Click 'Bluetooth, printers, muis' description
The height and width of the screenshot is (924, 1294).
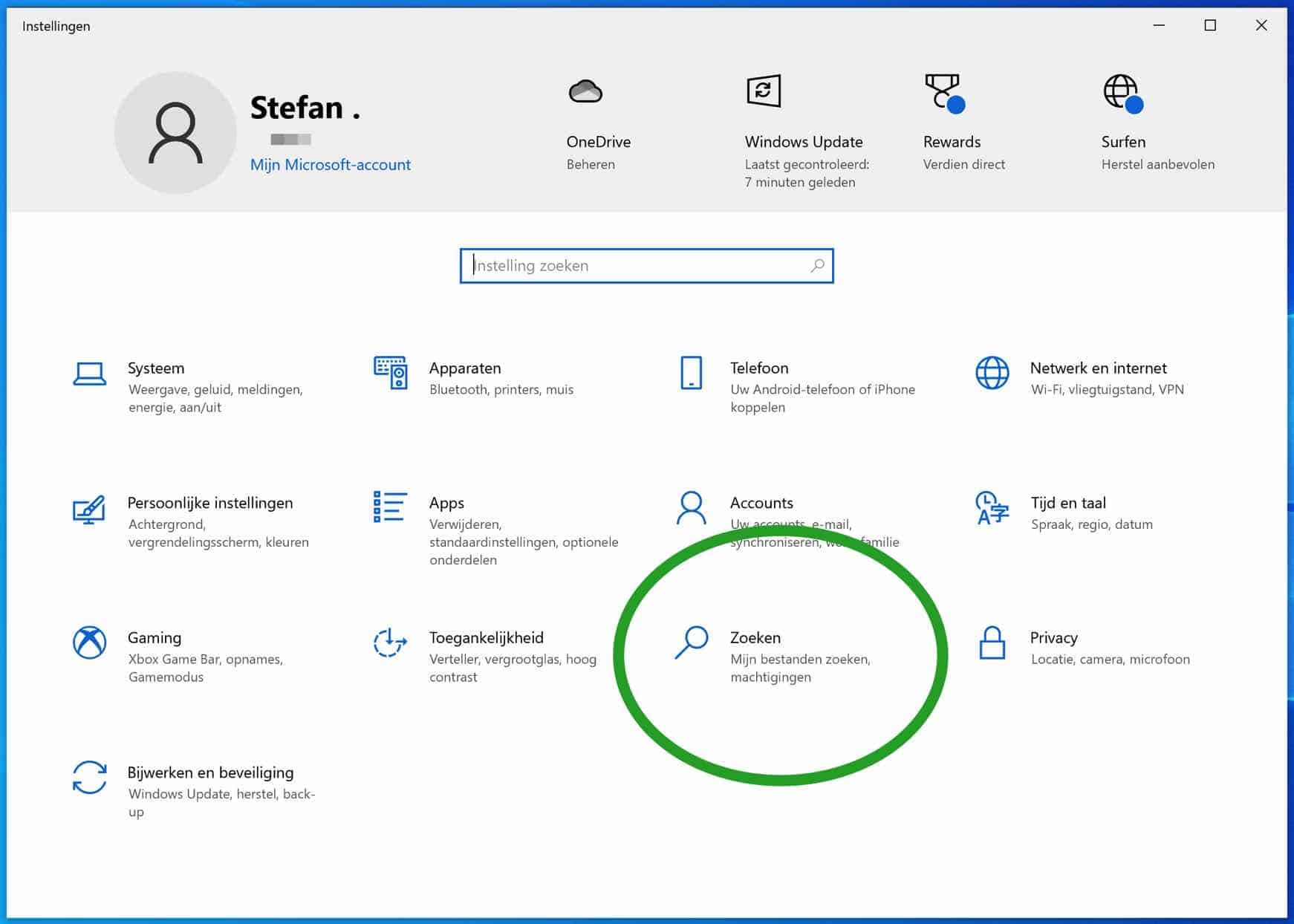pos(501,389)
